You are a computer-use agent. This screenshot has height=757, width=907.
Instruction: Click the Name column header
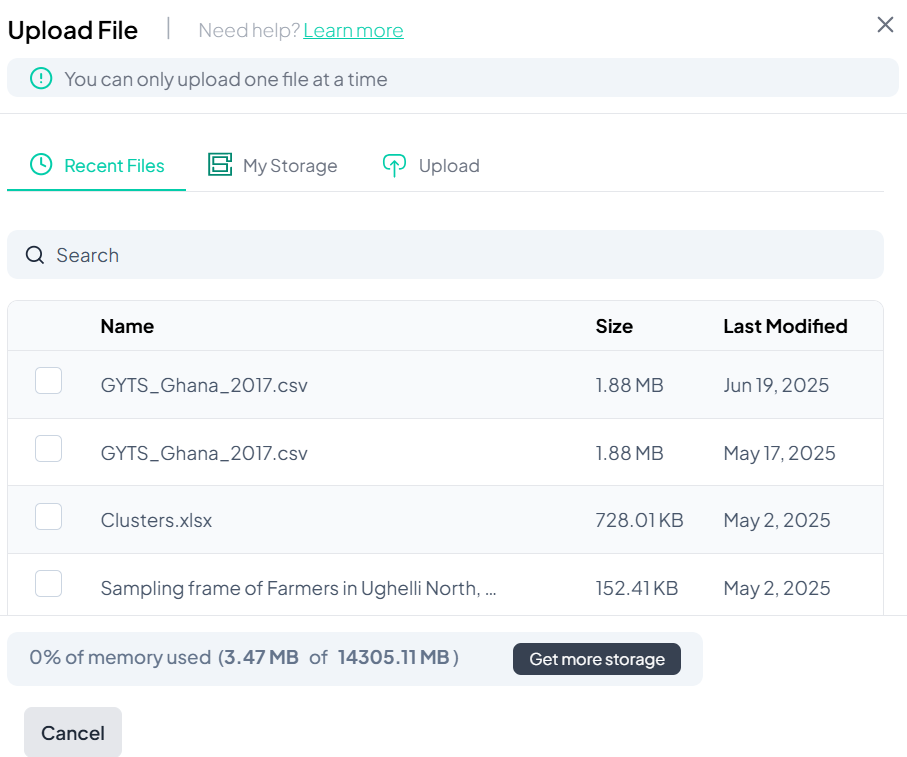127,326
